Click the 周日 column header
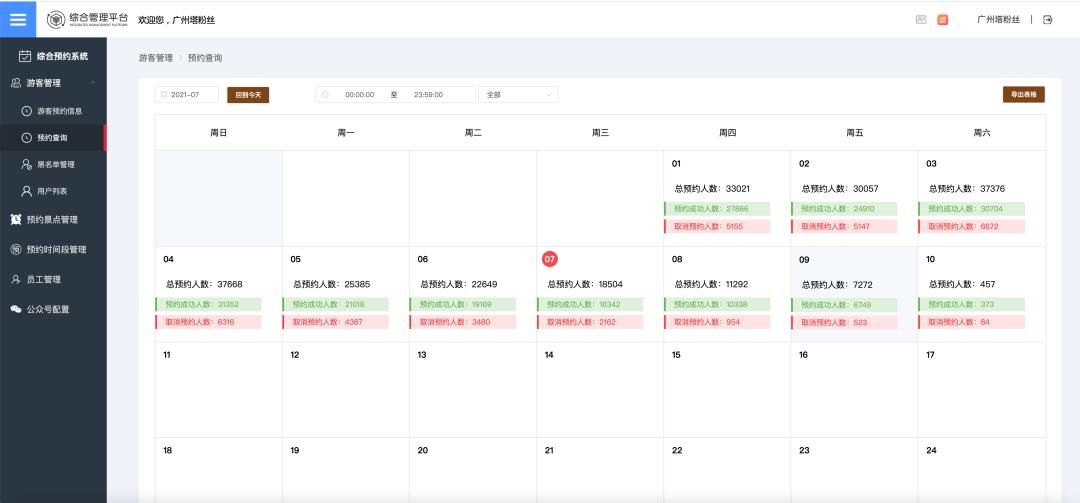Screen dimensions: 1080x503 pyautogui.click(x=218, y=132)
